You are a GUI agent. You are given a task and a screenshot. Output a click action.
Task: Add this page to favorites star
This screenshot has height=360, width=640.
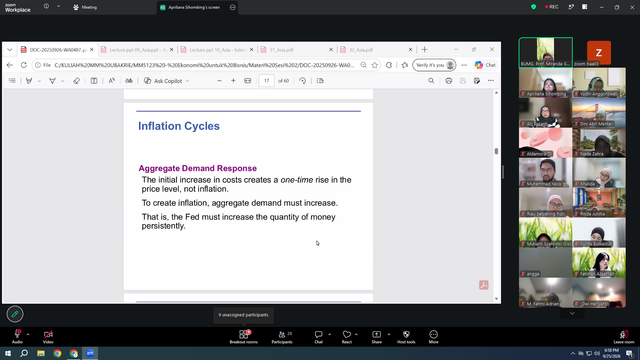point(375,65)
